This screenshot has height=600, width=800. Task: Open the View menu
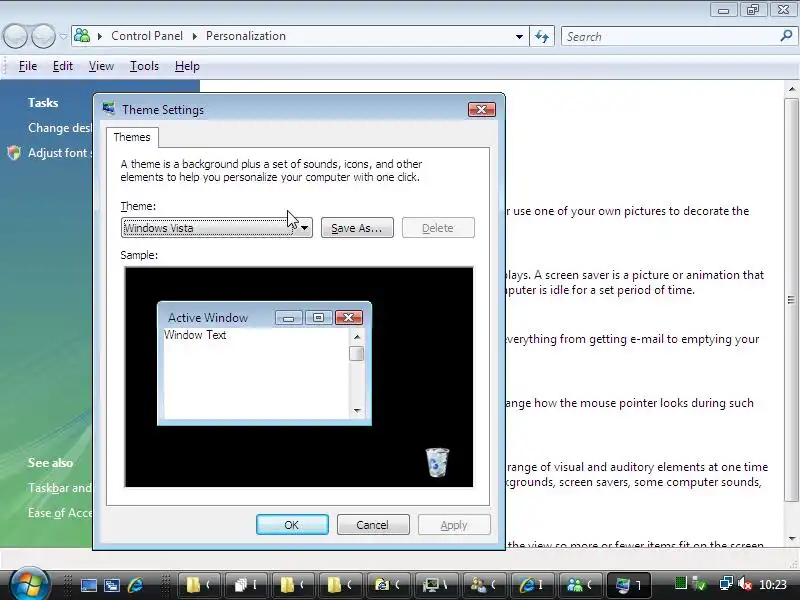point(101,66)
